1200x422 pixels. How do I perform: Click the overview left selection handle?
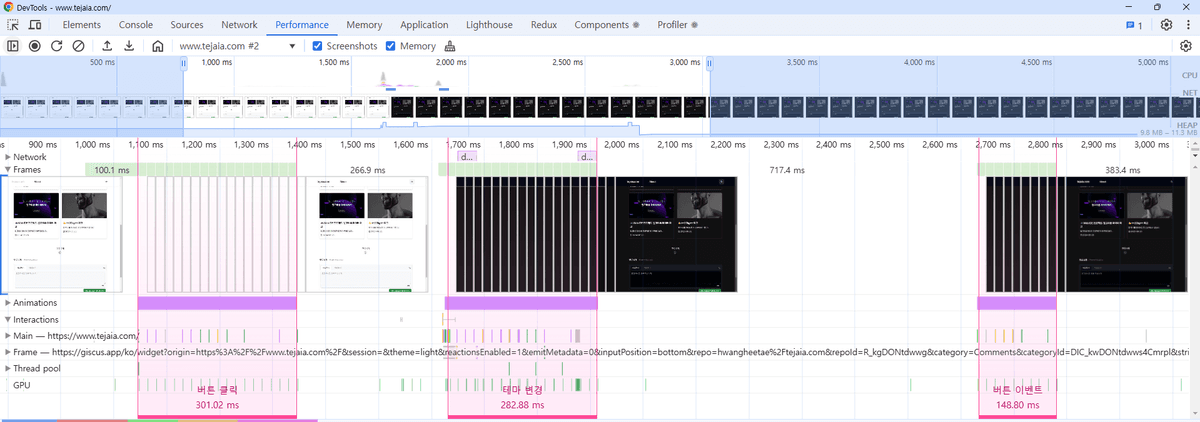184,63
